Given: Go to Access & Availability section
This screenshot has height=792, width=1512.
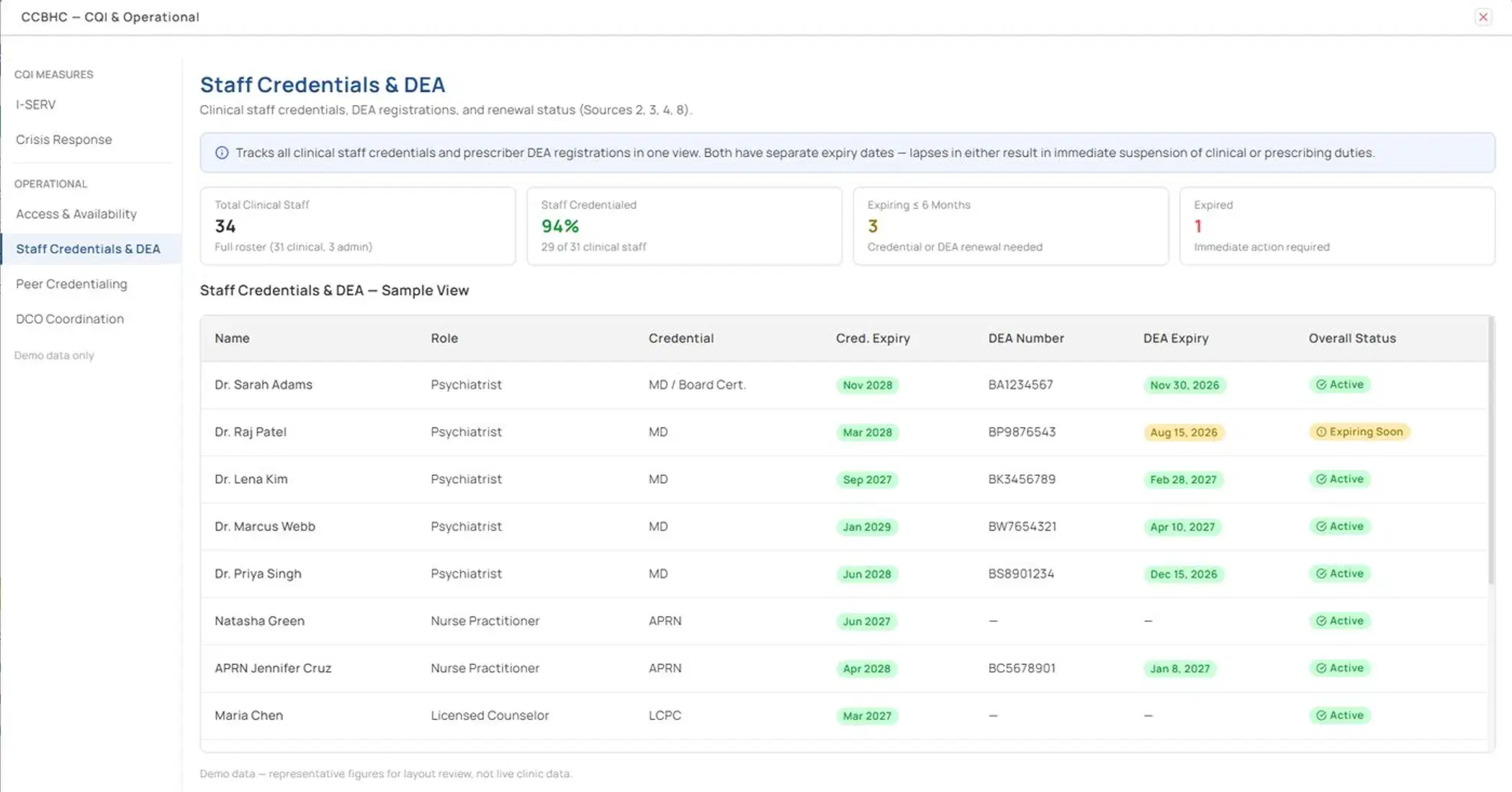Looking at the screenshot, I should pyautogui.click(x=76, y=214).
